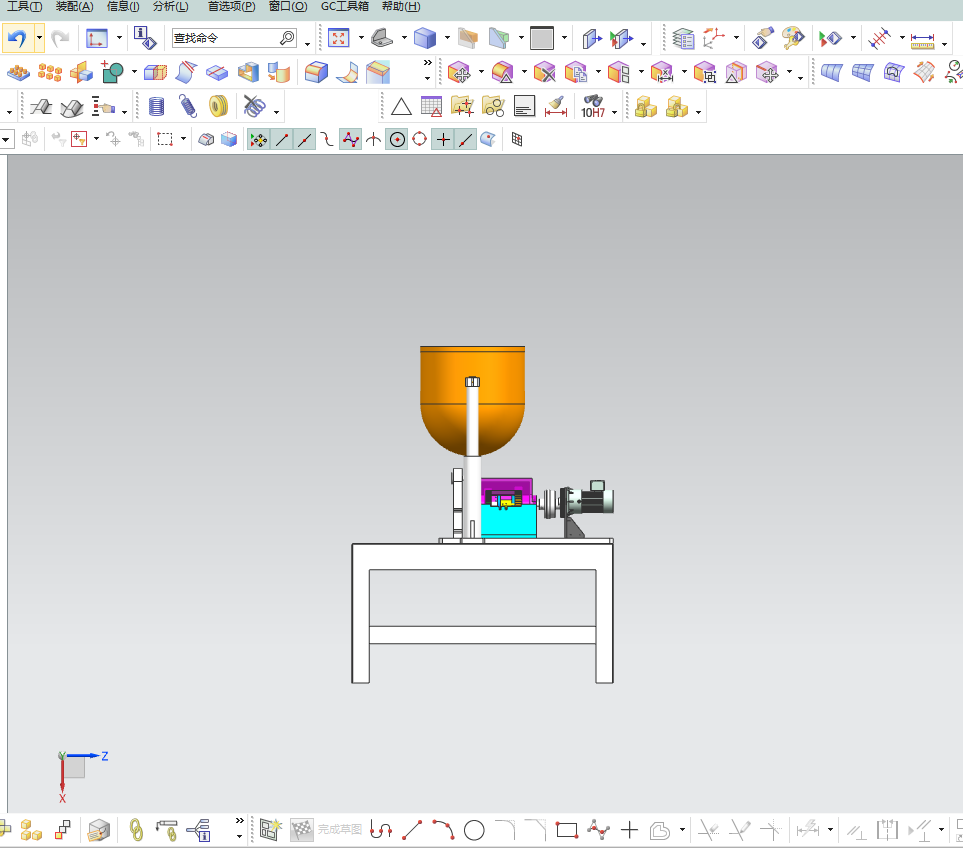
Task: Click the rectangle sketch tool in bottom toolbar
Action: [567, 831]
